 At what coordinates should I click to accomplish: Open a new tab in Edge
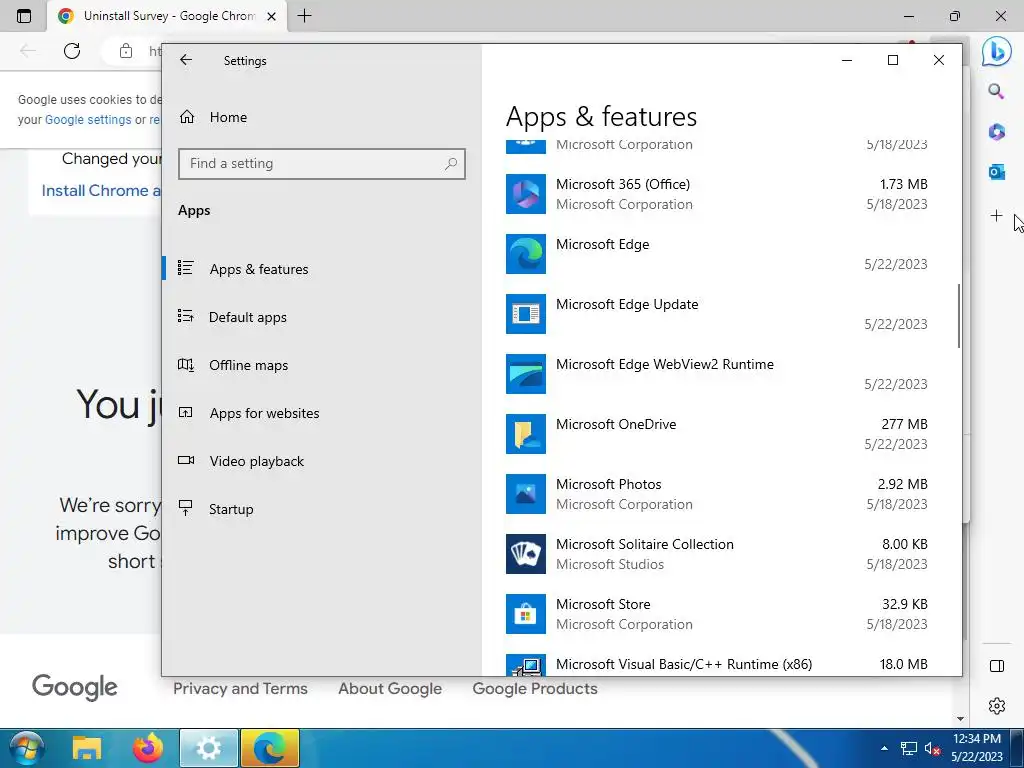coord(304,16)
